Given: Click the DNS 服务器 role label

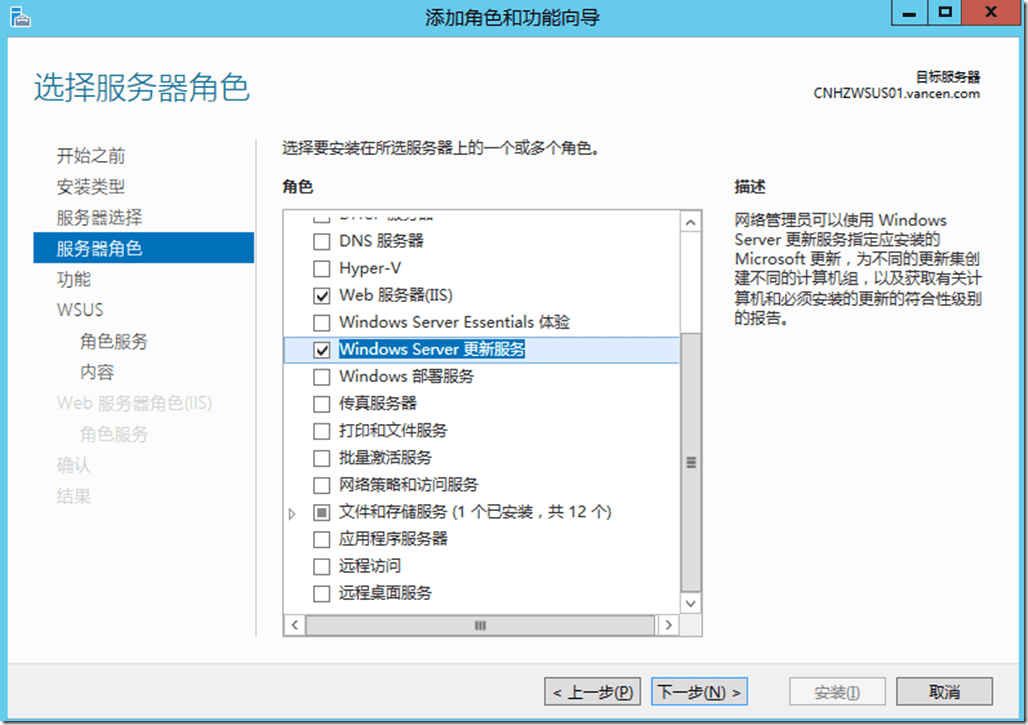Looking at the screenshot, I should [382, 241].
